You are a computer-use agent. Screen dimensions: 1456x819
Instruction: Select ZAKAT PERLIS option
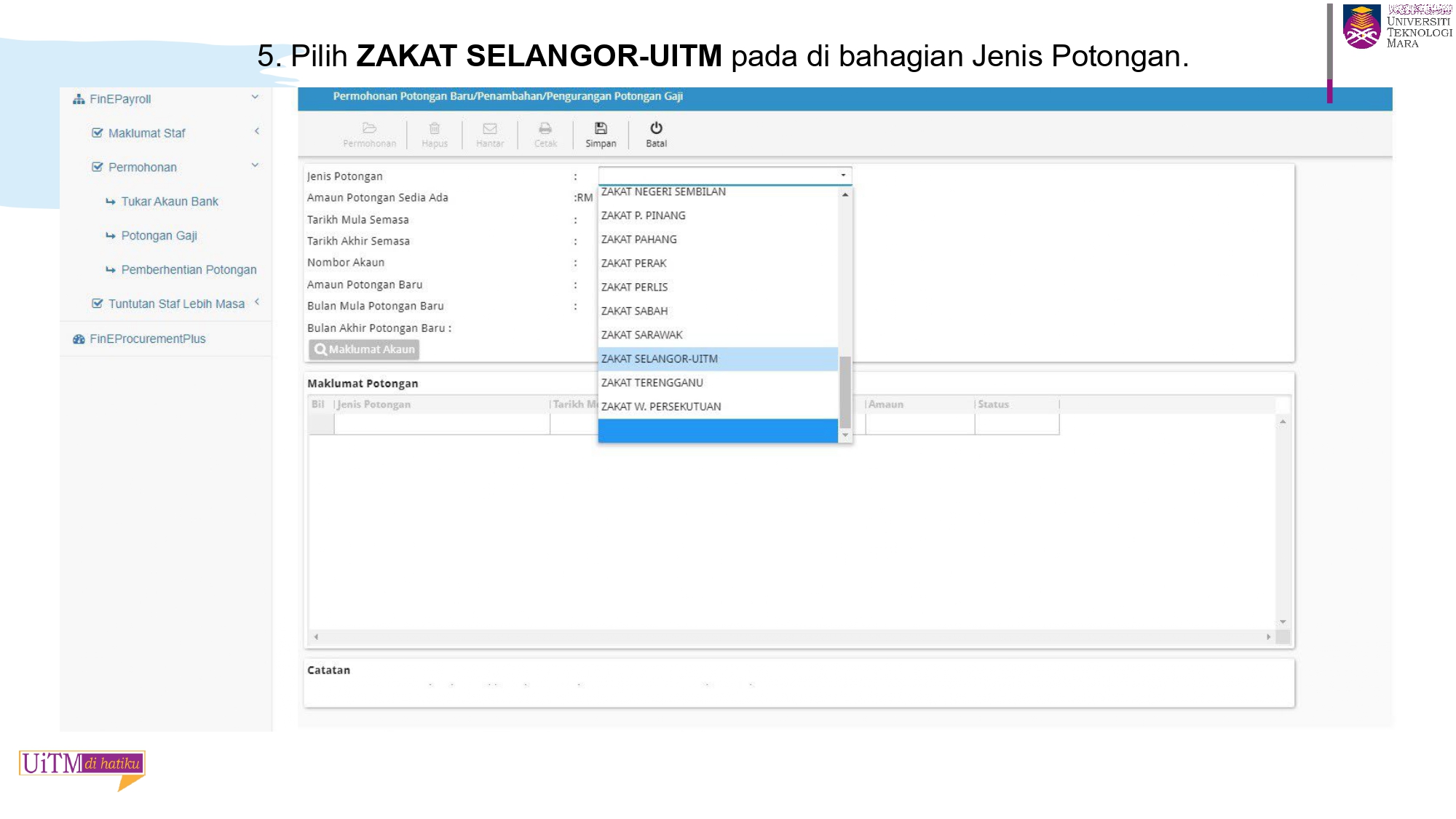click(718, 287)
